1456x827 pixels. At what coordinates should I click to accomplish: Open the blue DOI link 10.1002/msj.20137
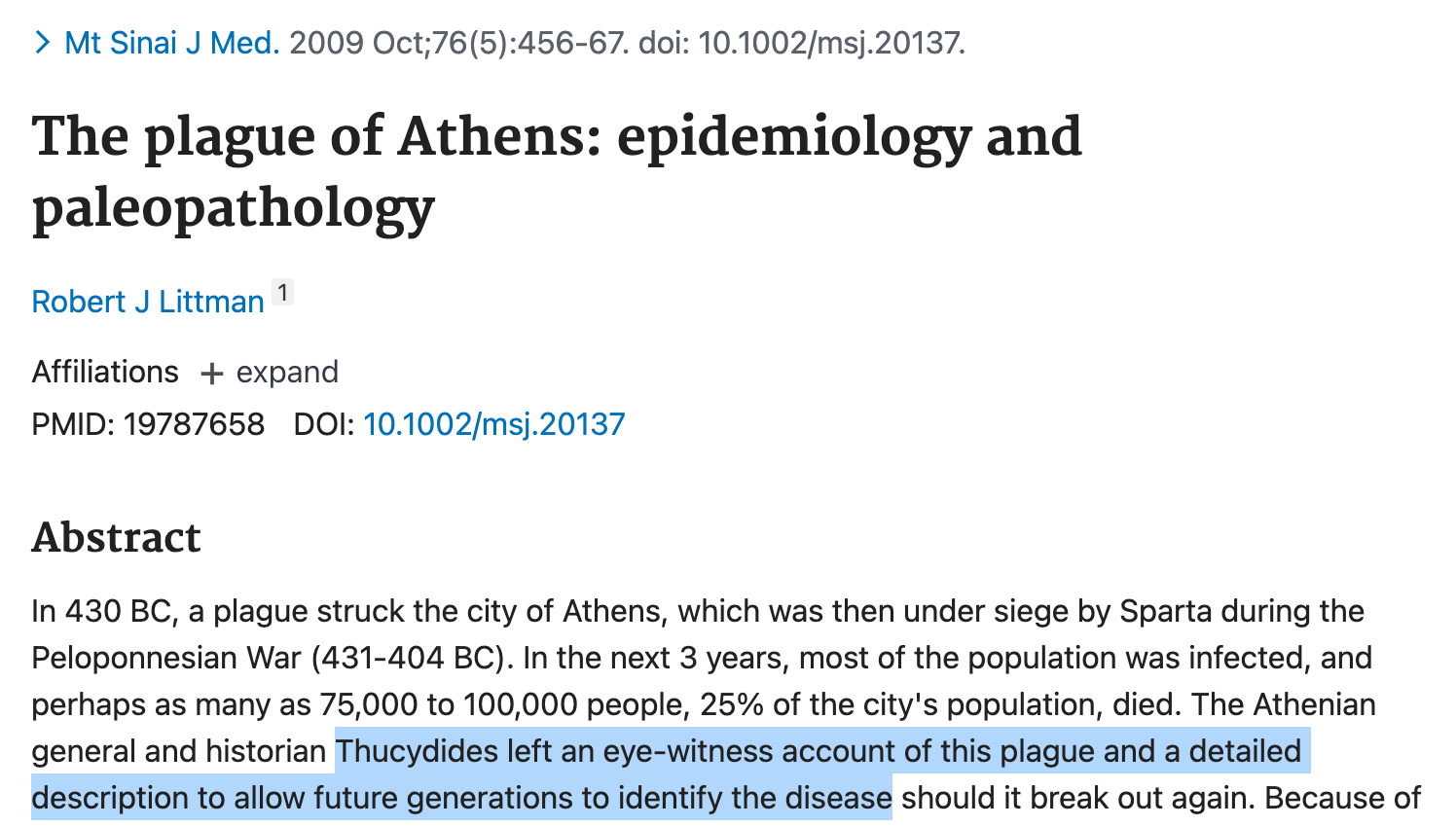[493, 424]
